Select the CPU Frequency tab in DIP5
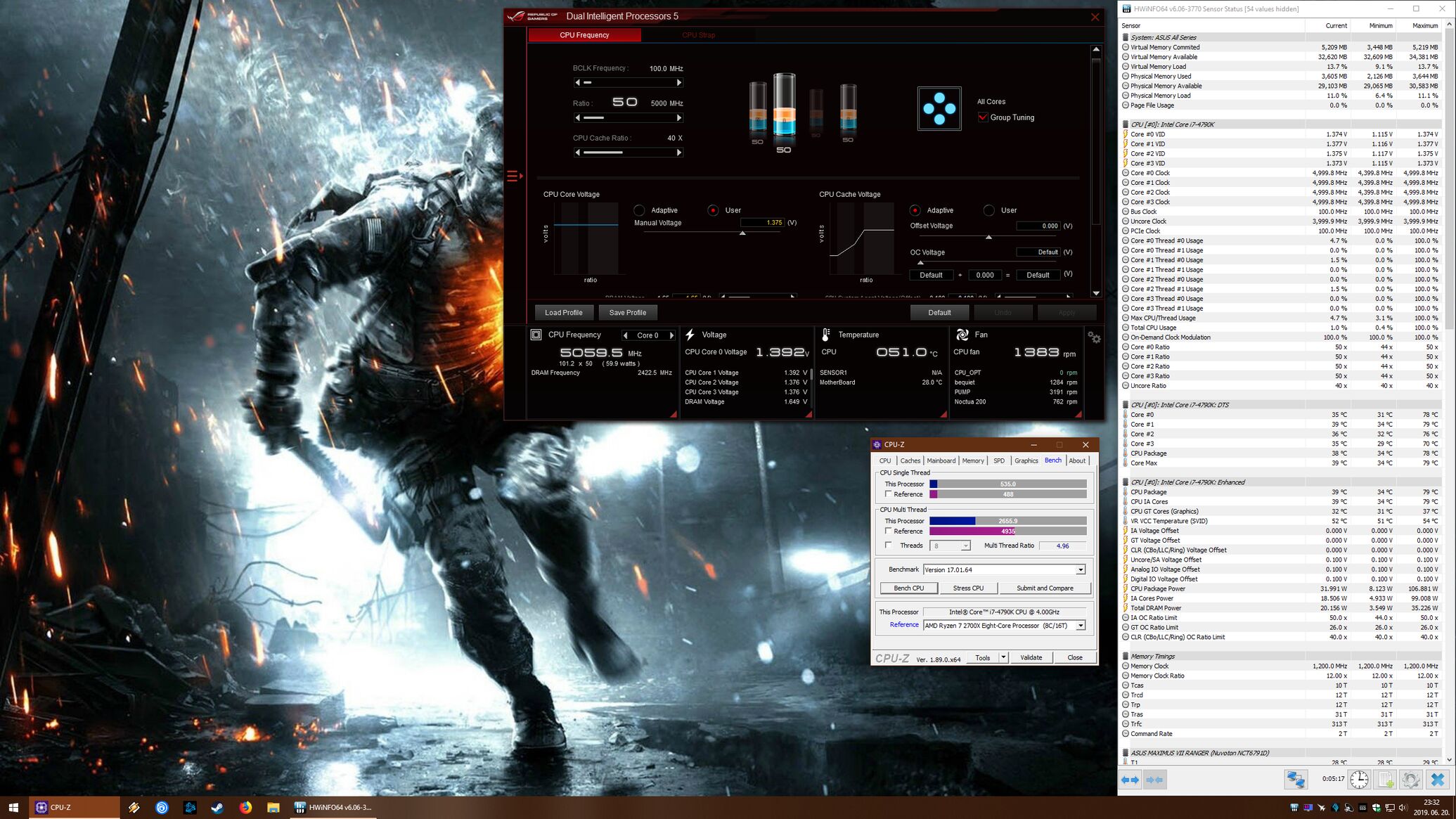Screen dimensions: 1456x819 click(x=584, y=35)
